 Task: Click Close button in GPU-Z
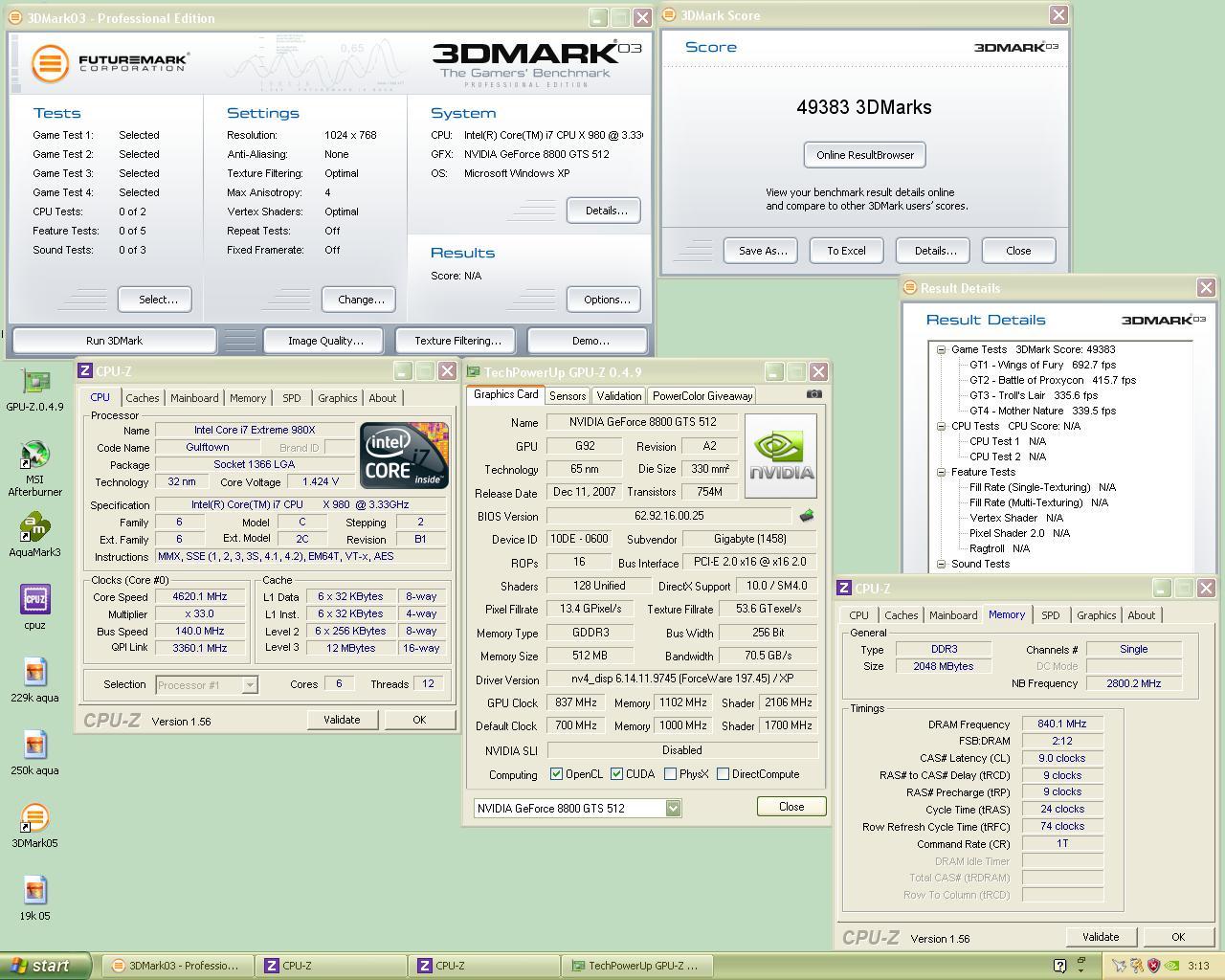coord(791,807)
